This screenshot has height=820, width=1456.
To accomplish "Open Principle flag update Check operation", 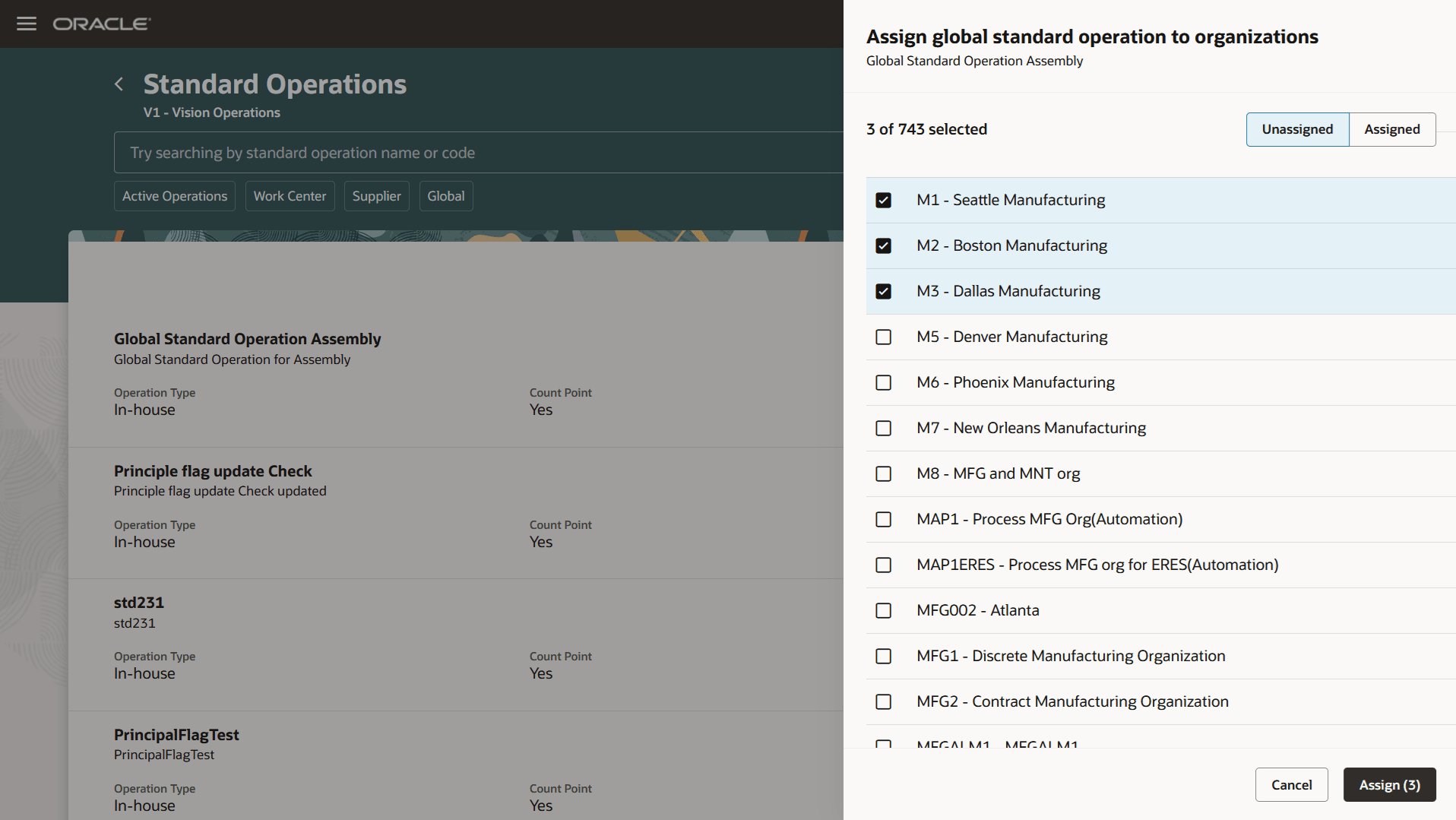I will click(213, 471).
